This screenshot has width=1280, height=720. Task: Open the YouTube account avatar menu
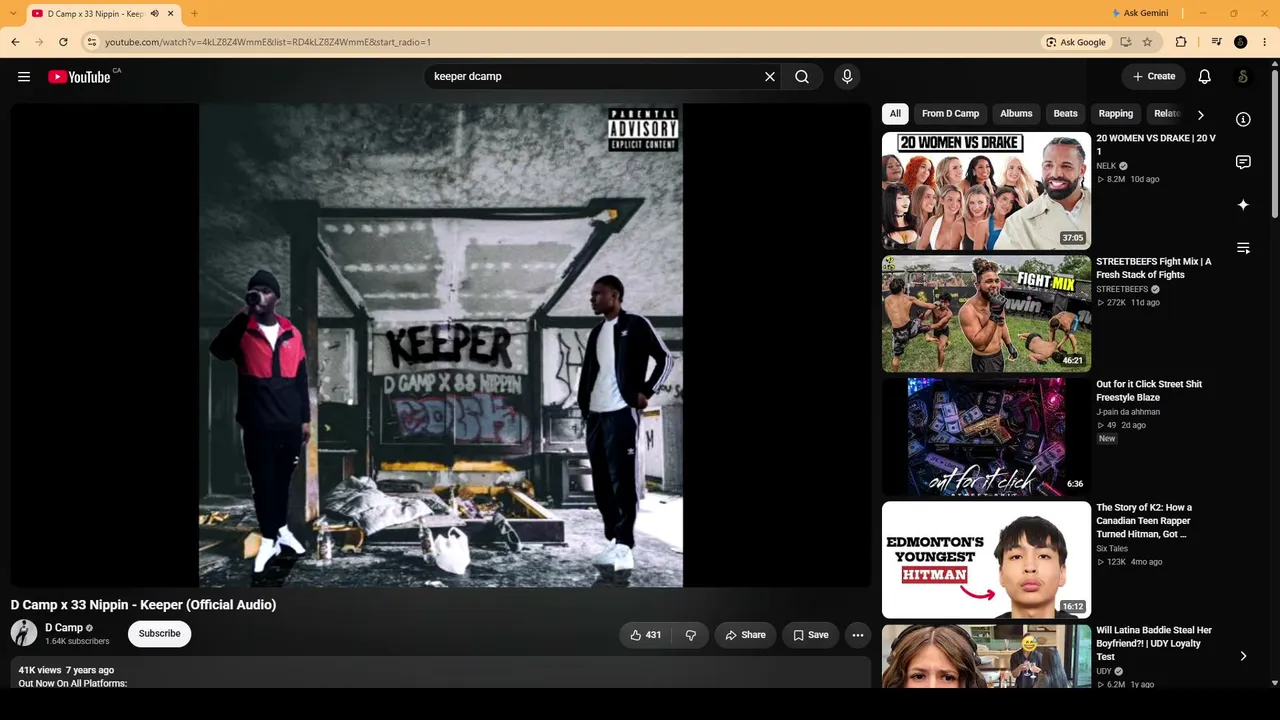[1243, 77]
